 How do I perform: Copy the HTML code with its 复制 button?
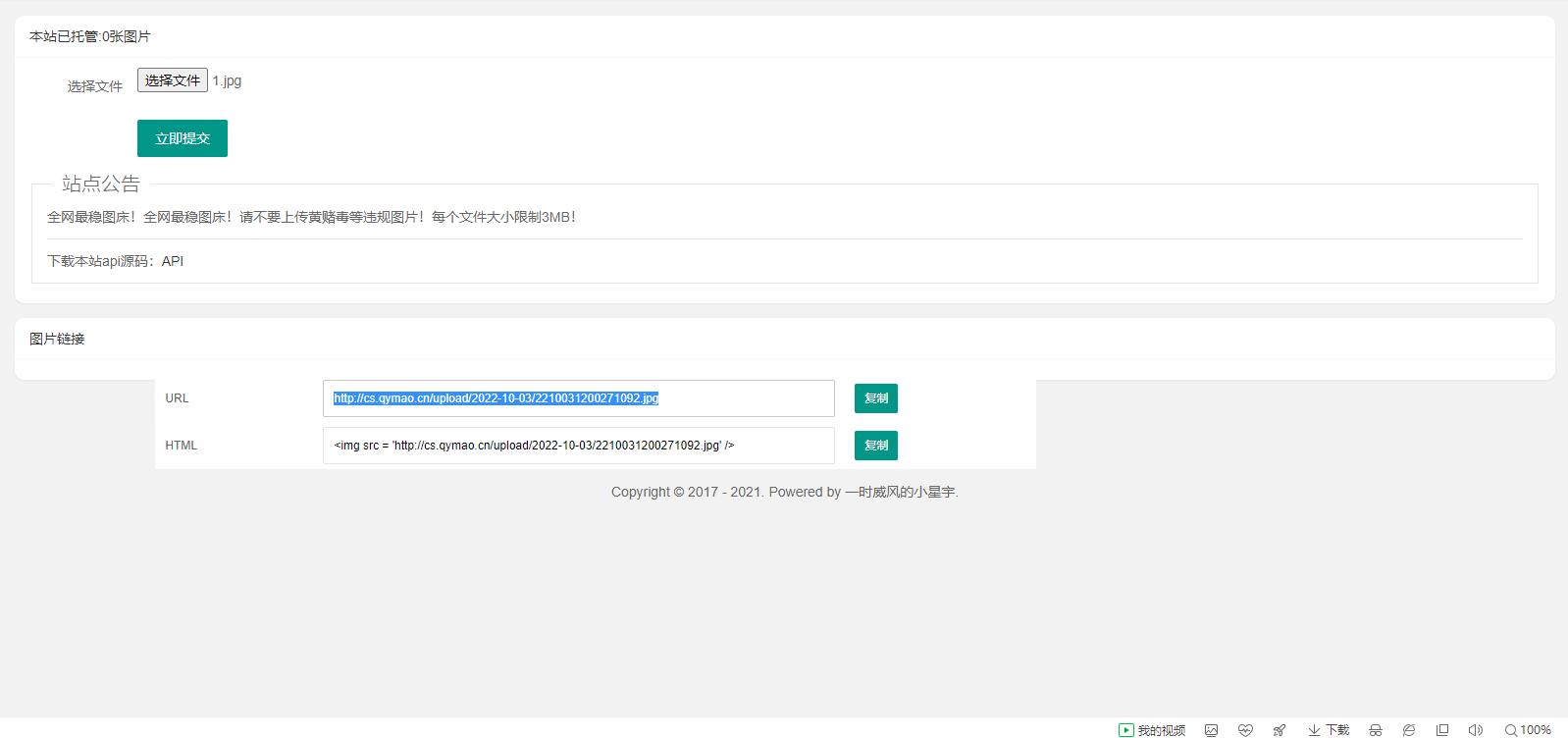(876, 446)
